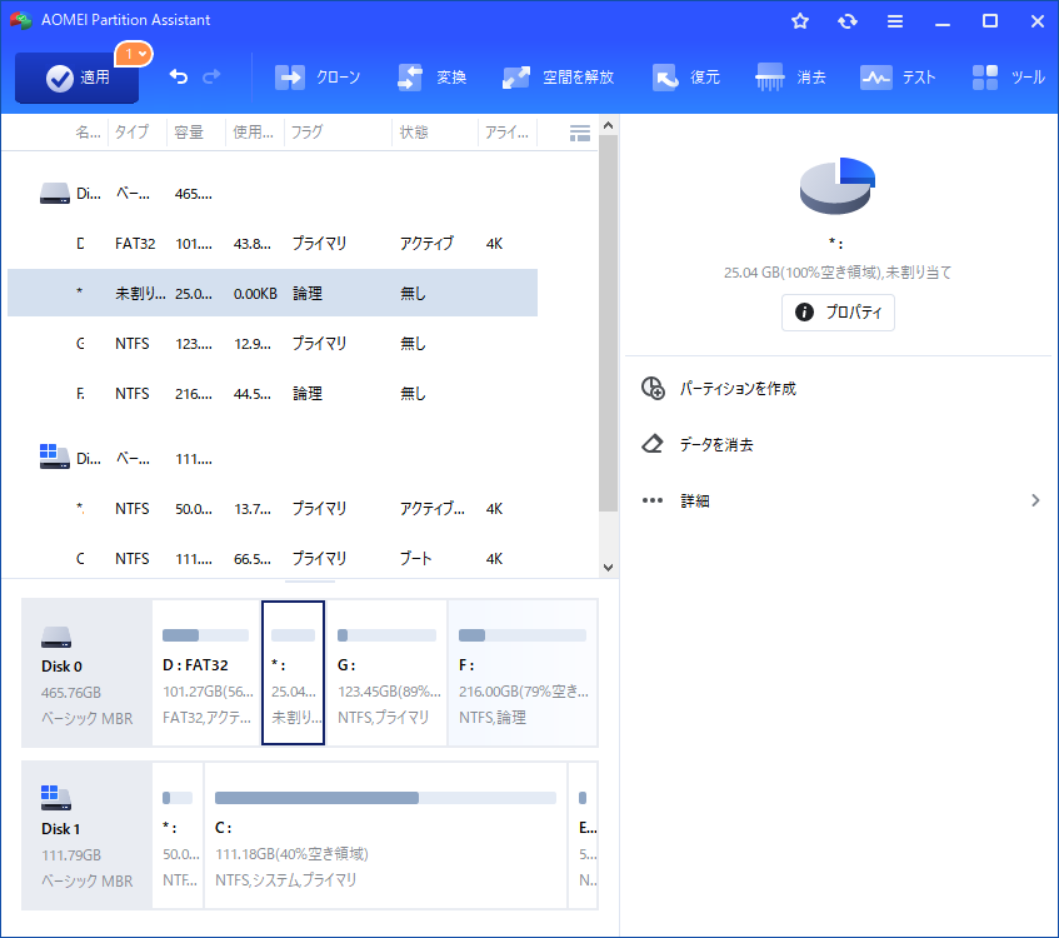Sort by the フラグ column header

pyautogui.click(x=307, y=132)
